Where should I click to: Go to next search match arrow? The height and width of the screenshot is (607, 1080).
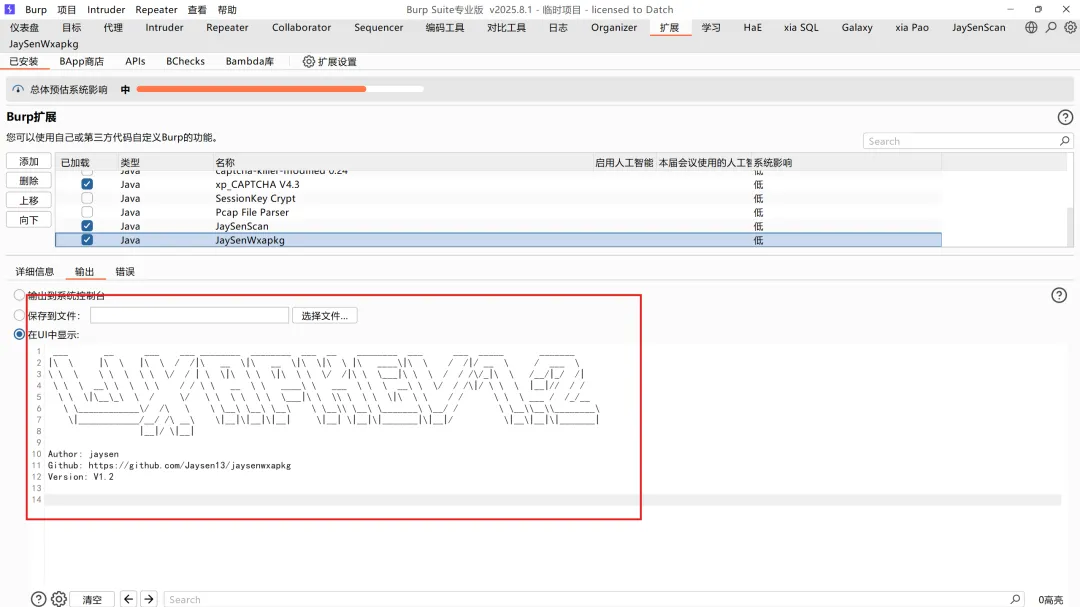[x=149, y=599]
